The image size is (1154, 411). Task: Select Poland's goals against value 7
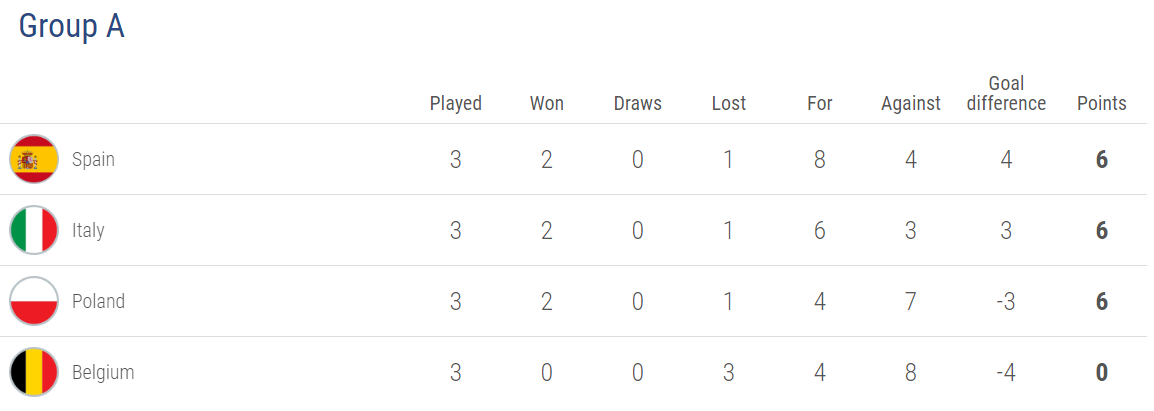click(x=911, y=302)
